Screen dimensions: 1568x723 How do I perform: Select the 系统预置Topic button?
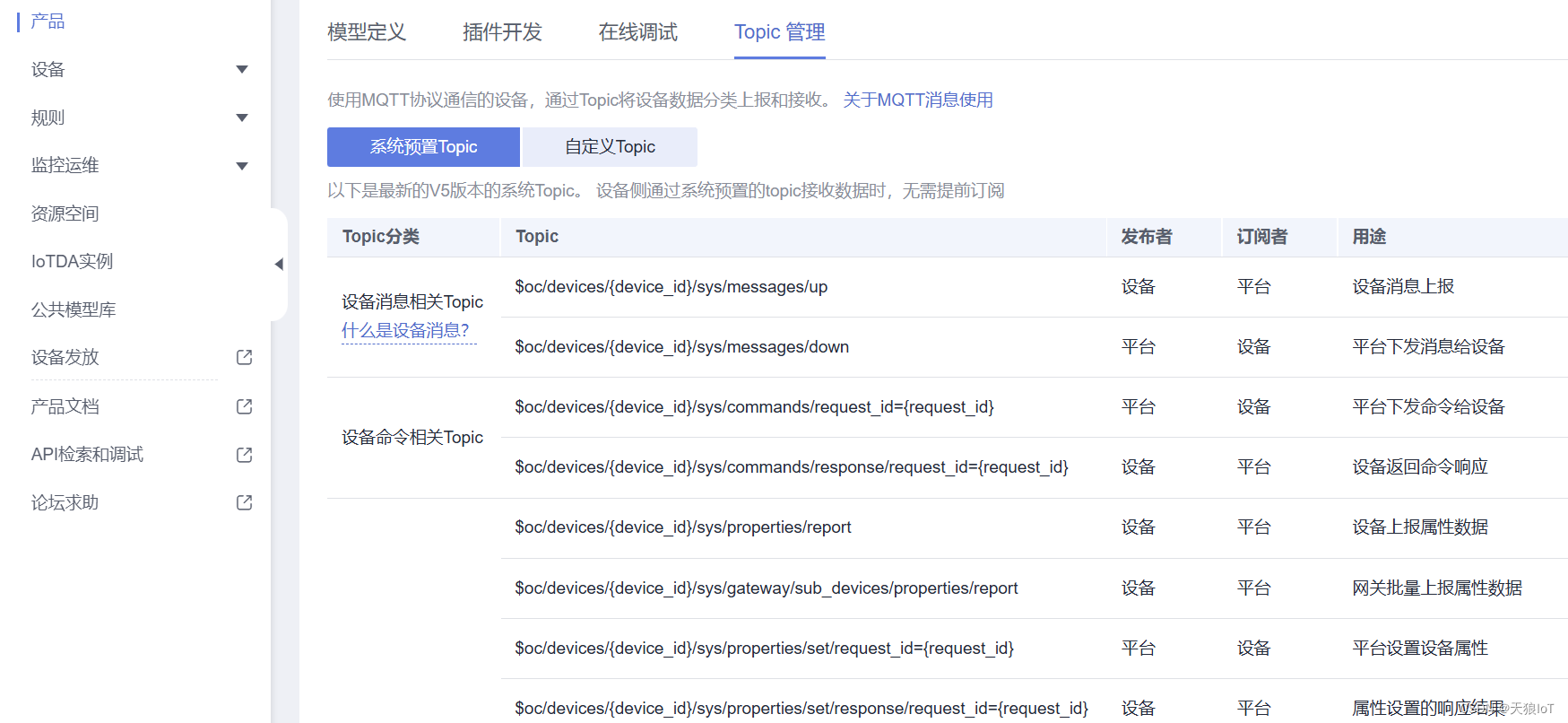coord(423,147)
